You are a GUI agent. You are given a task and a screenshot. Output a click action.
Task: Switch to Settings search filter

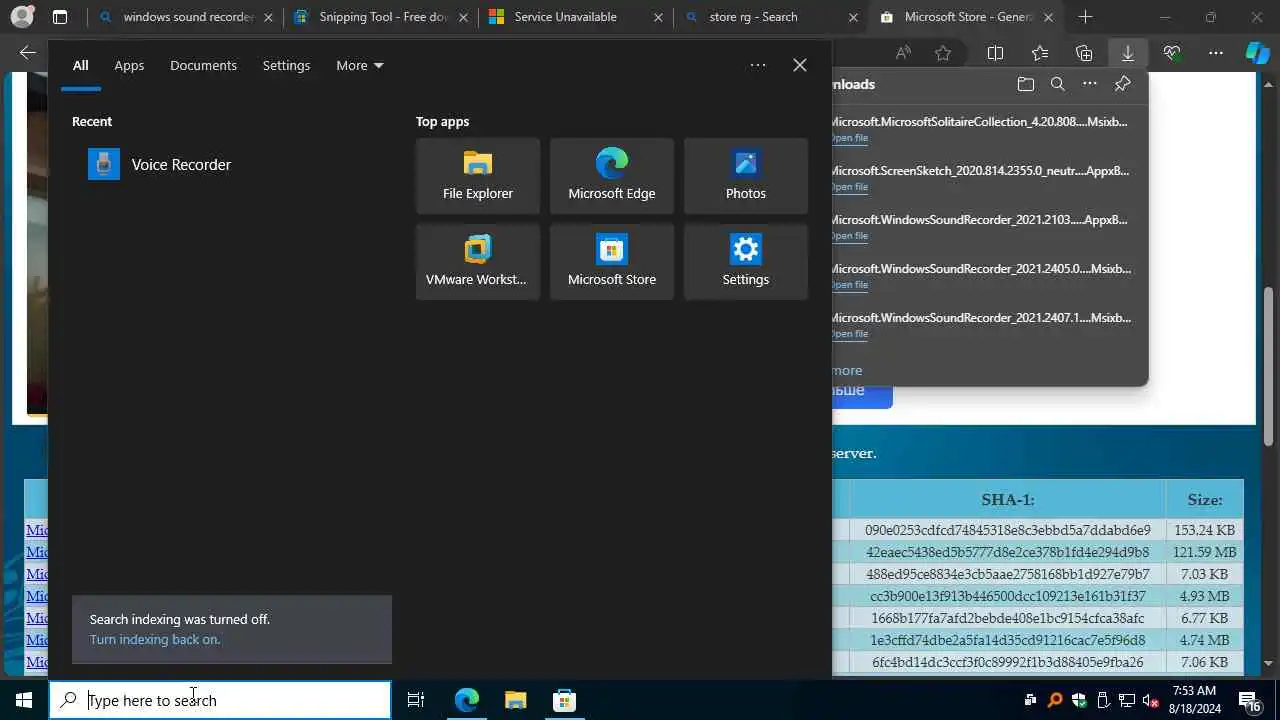click(286, 65)
